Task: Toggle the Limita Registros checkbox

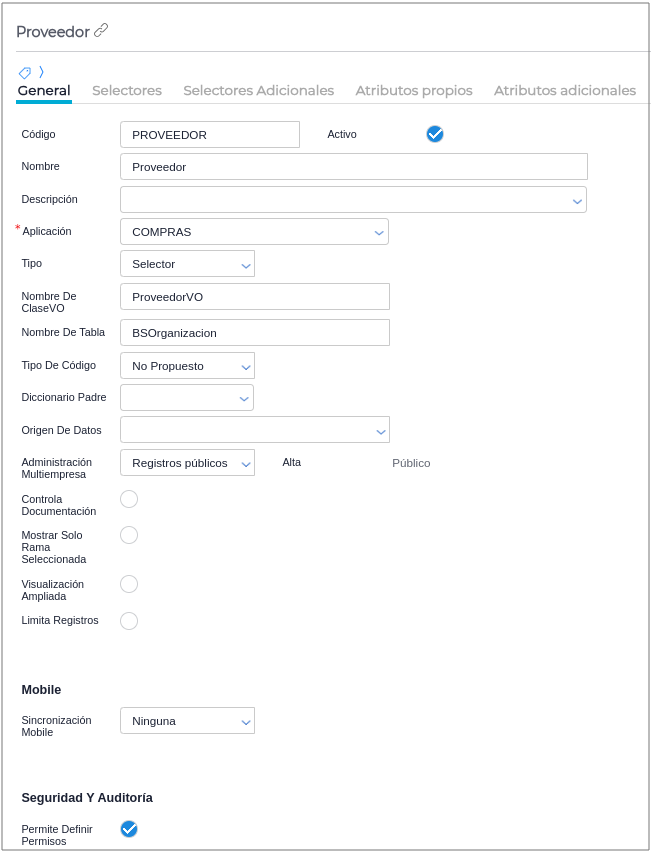Action: pyautogui.click(x=129, y=621)
